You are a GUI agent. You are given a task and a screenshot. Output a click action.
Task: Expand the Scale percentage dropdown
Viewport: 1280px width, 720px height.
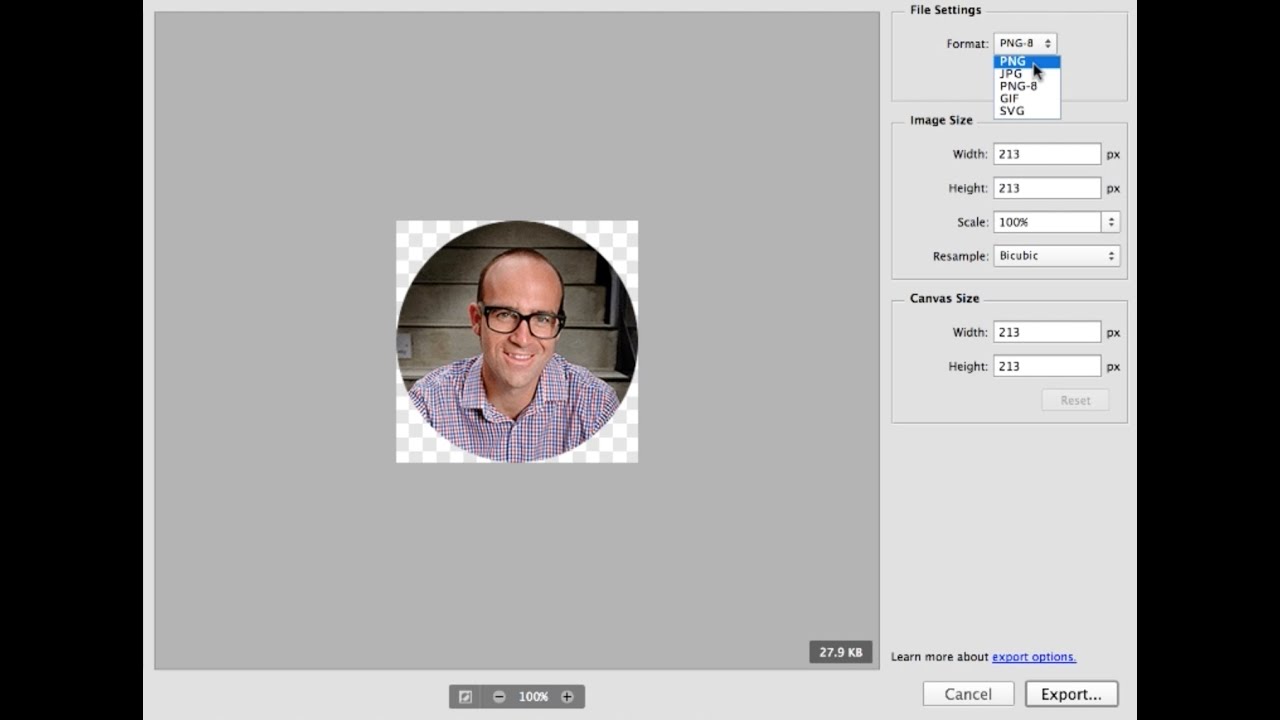point(1110,222)
